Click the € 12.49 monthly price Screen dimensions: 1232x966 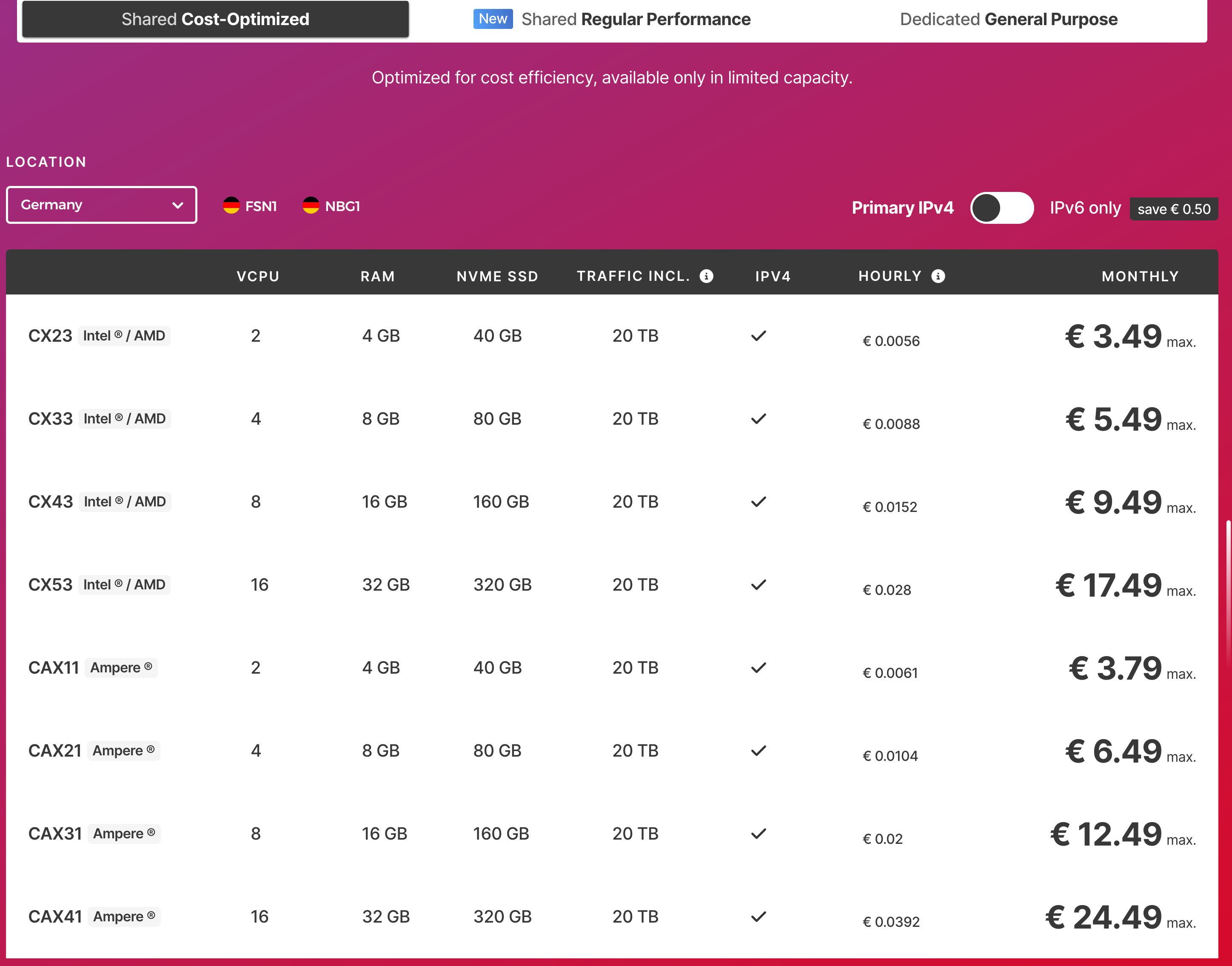[1106, 834]
